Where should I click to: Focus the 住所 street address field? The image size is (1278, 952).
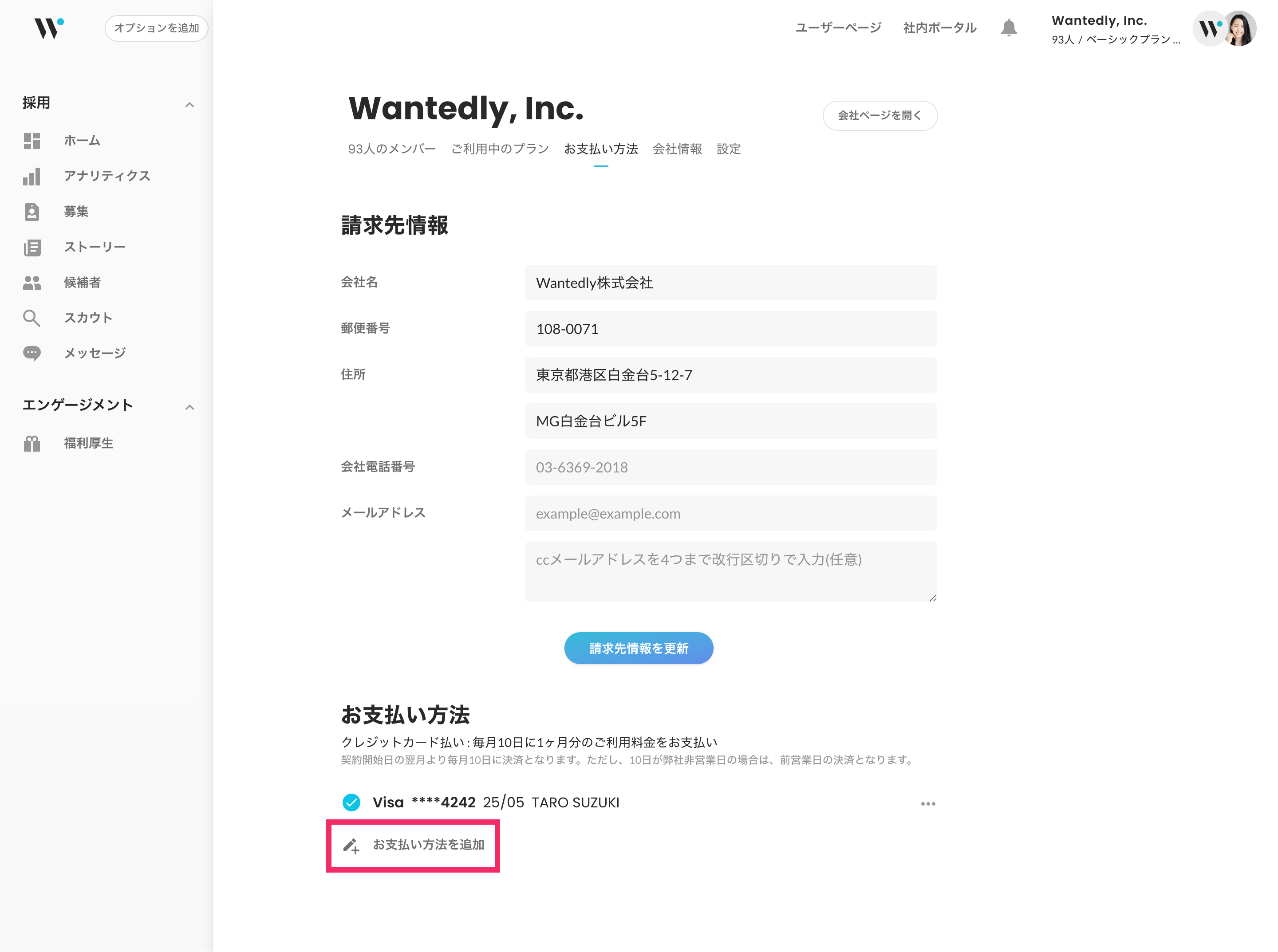(x=731, y=374)
